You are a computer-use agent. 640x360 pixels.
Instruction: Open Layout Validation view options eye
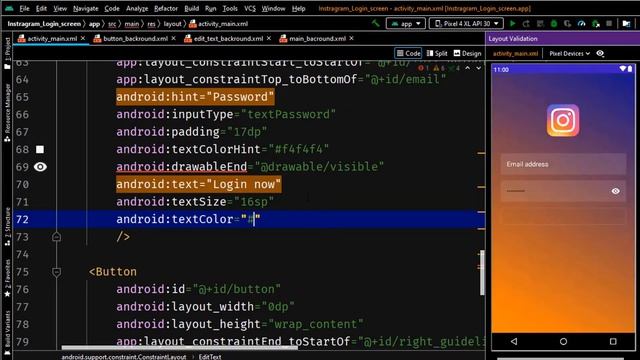point(600,53)
